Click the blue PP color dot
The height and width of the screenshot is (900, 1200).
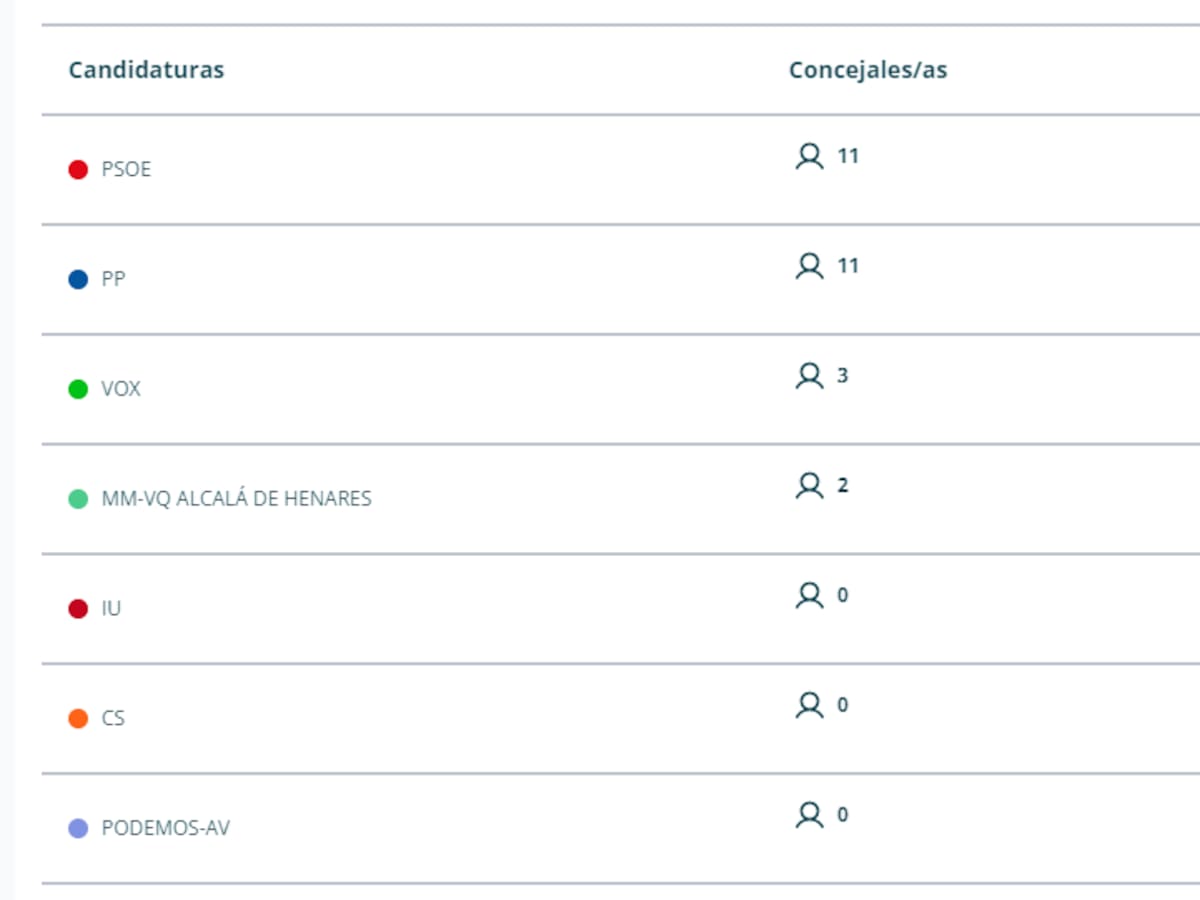pos(78,280)
